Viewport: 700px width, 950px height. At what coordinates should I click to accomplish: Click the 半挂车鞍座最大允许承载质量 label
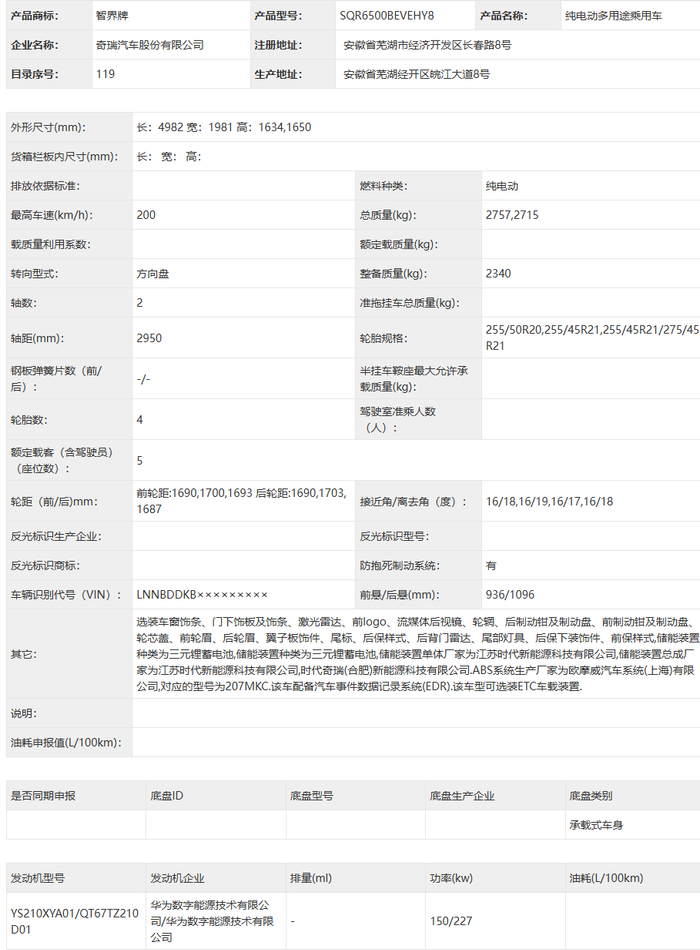point(414,379)
